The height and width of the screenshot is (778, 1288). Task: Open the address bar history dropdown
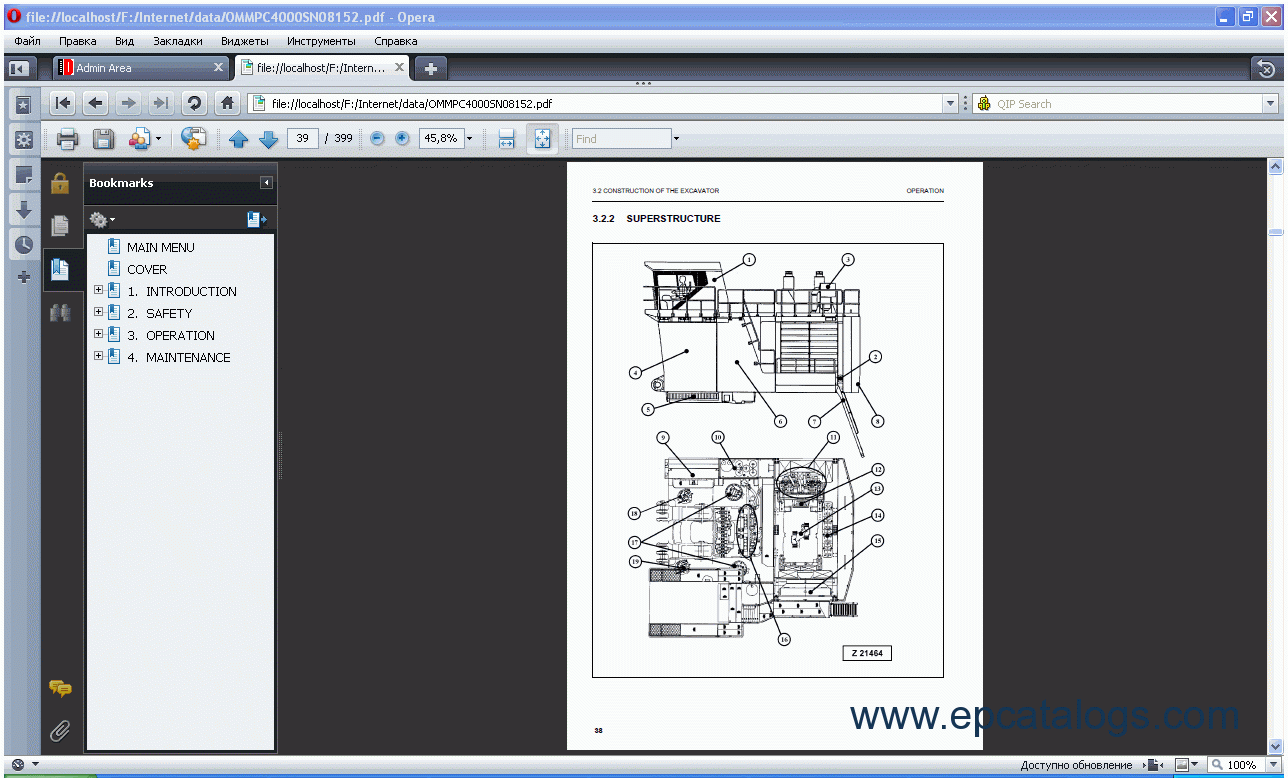950,104
